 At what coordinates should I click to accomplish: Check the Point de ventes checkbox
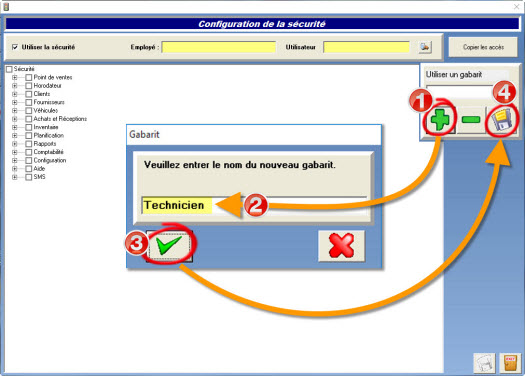29,77
